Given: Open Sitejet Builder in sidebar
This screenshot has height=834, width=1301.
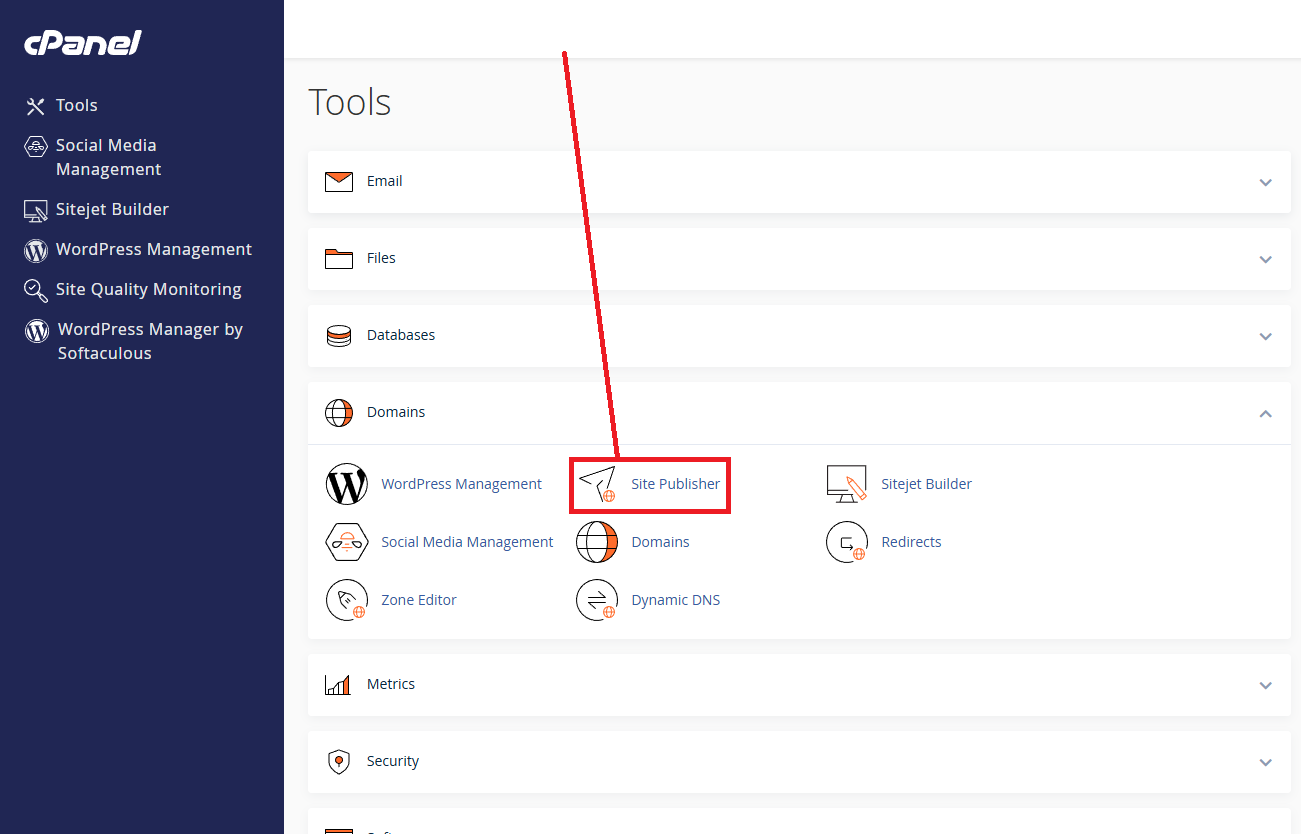Looking at the screenshot, I should point(112,209).
